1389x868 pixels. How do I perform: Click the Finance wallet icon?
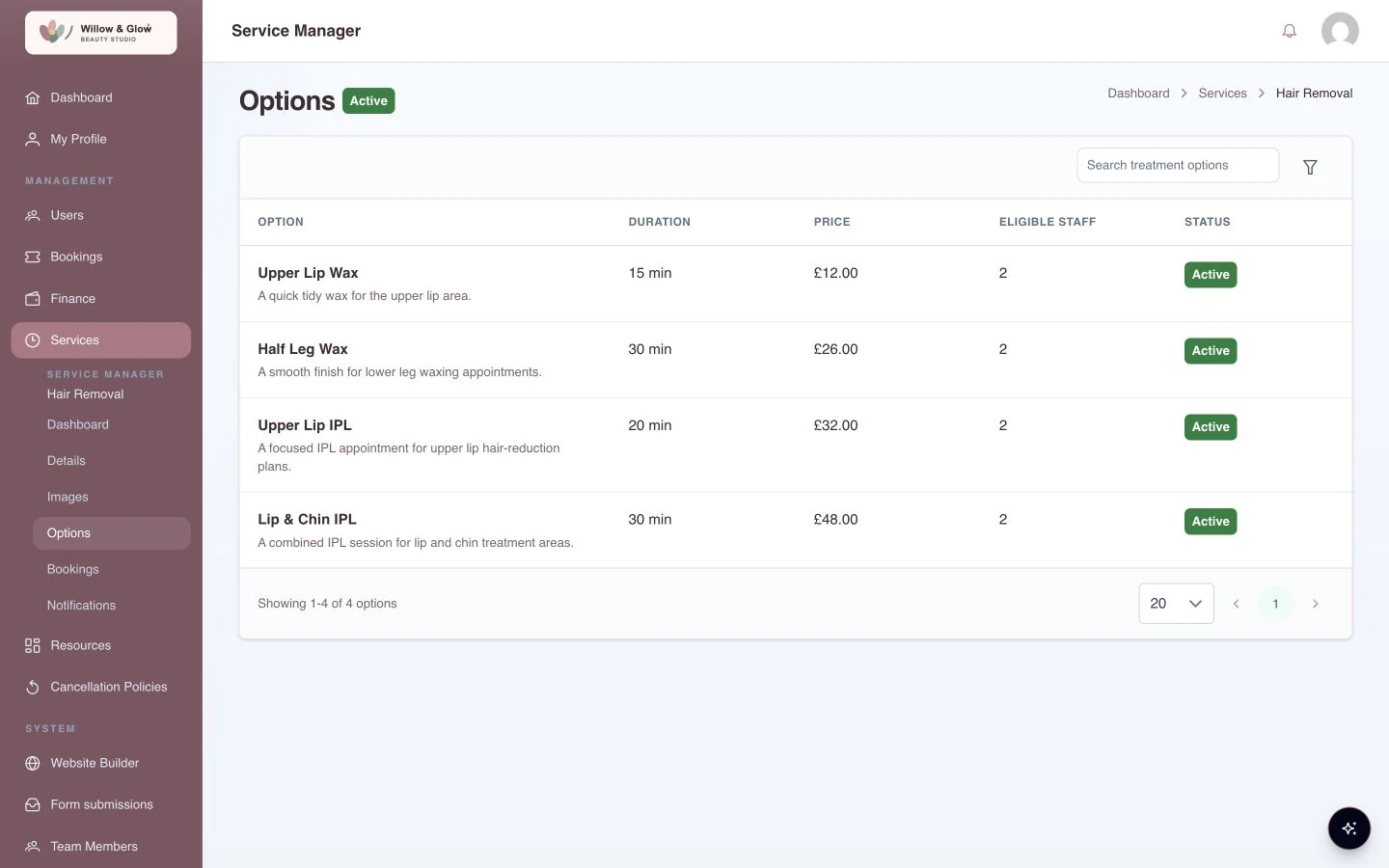tap(33, 298)
